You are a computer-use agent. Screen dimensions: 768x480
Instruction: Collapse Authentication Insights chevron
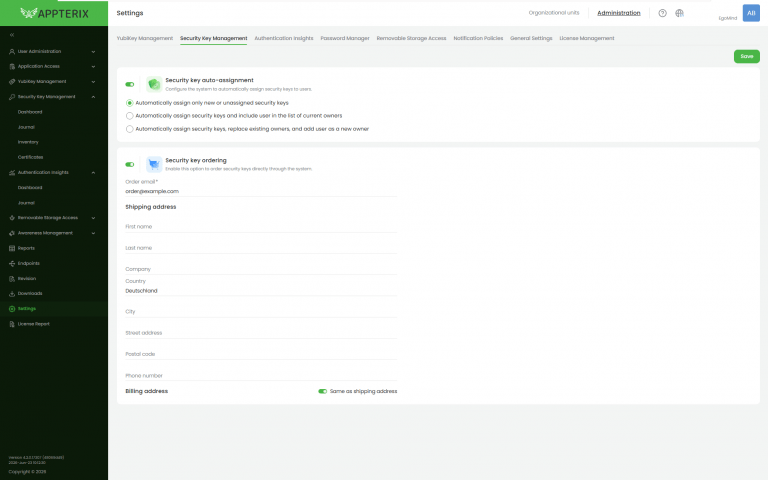(93, 172)
